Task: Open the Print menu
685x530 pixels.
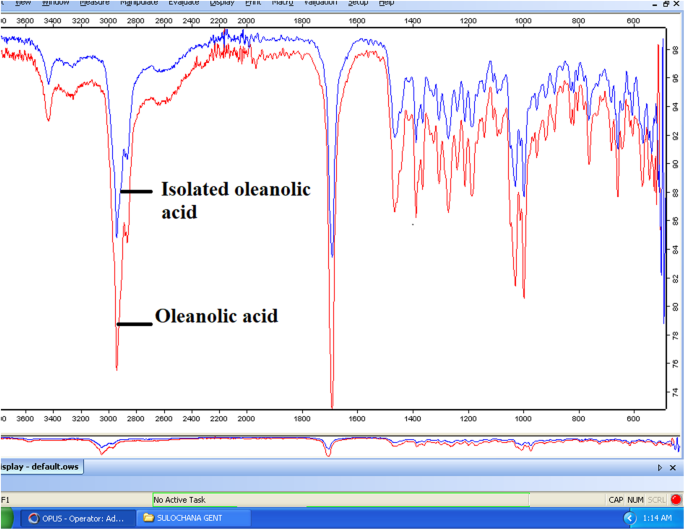Action: point(253,3)
